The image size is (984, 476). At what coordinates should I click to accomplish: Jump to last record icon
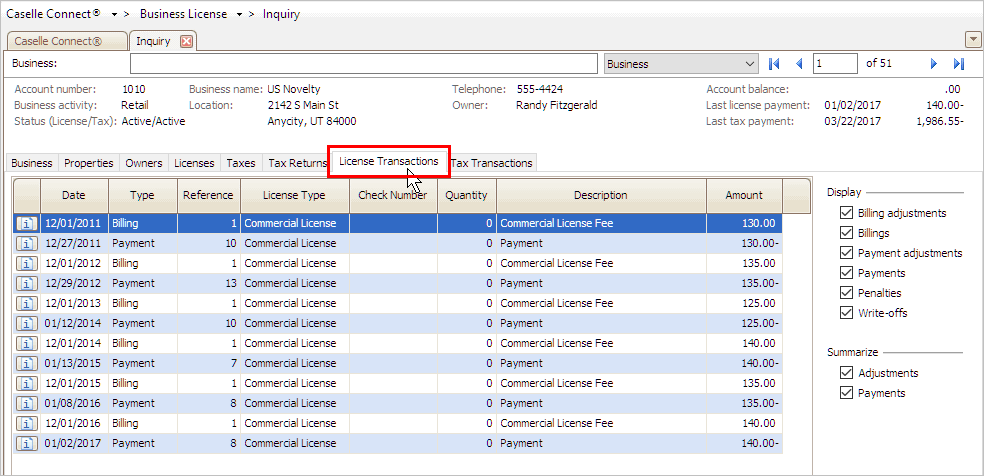958,64
